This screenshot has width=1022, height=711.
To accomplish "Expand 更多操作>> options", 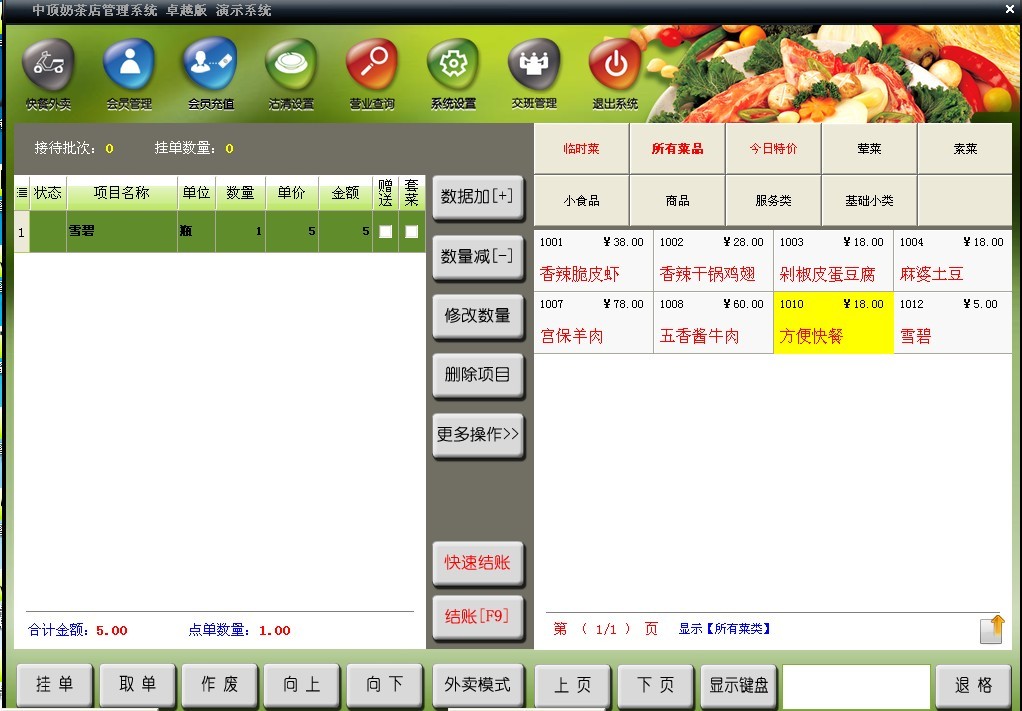I will click(478, 434).
